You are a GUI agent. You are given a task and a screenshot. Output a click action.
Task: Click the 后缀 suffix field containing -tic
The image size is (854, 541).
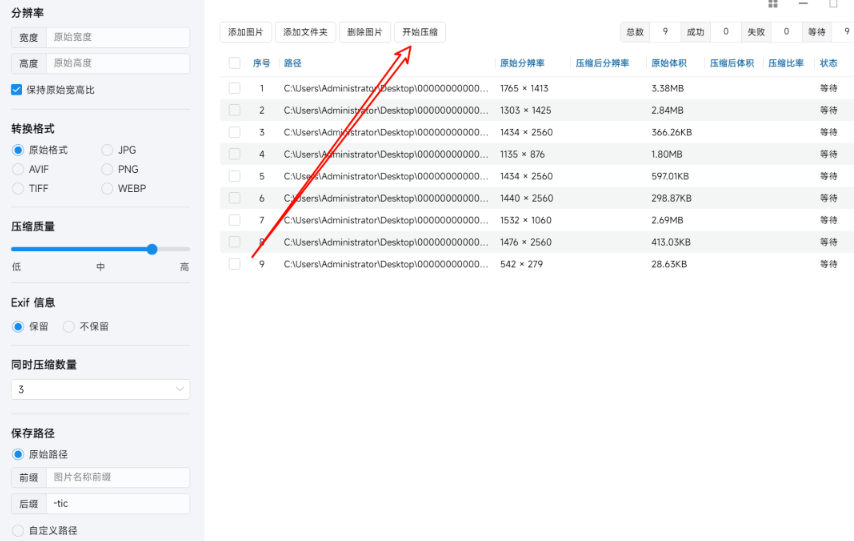[117, 504]
